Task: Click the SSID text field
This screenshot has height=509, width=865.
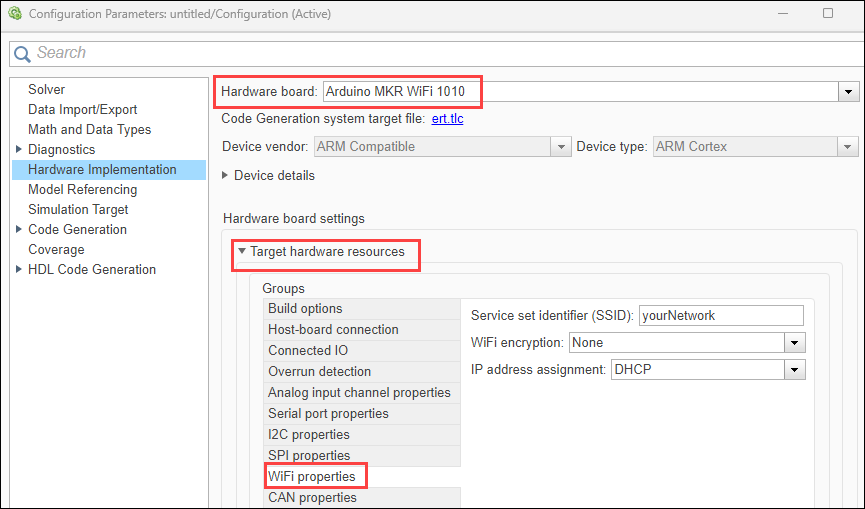Action: pos(721,316)
